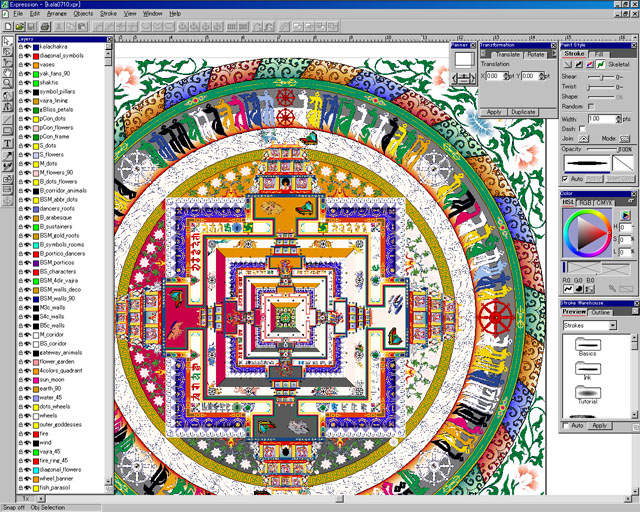The height and width of the screenshot is (512, 640).
Task: Select the Rectangle tool in toolbox
Action: 7,131
